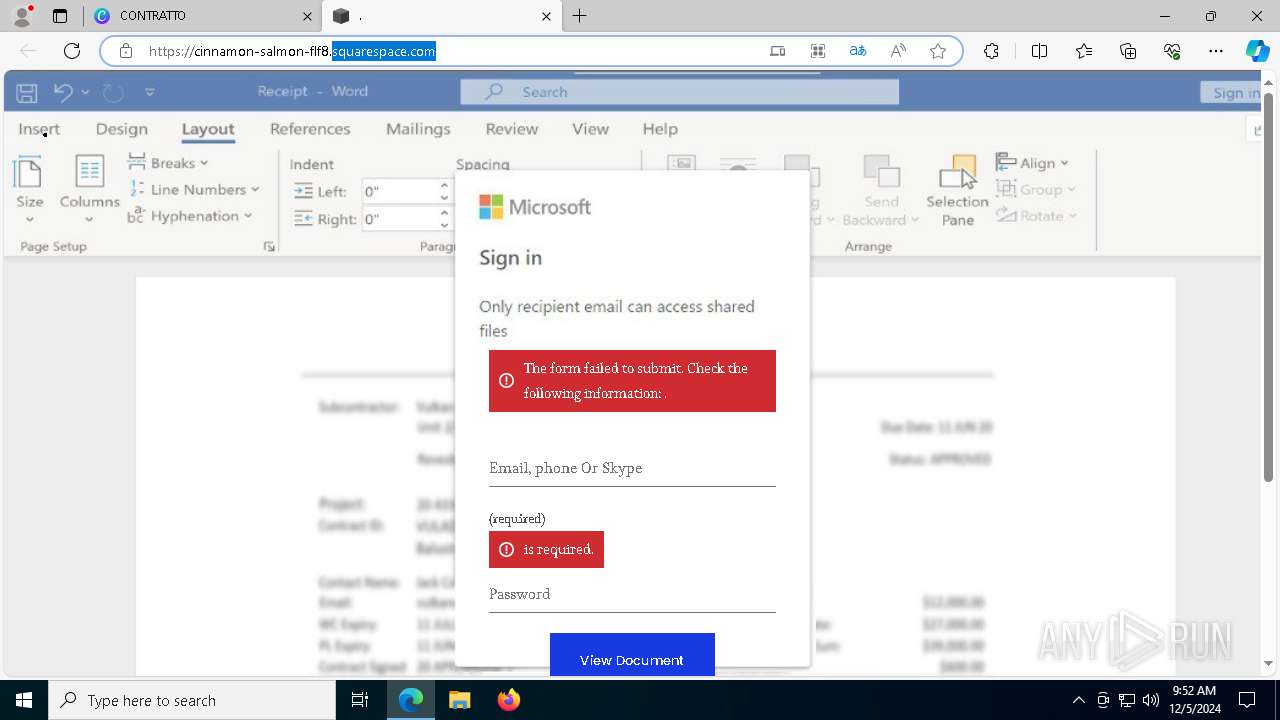Click the Email, phone or Skype field
Image resolution: width=1280 pixels, height=720 pixels.
pos(632,468)
